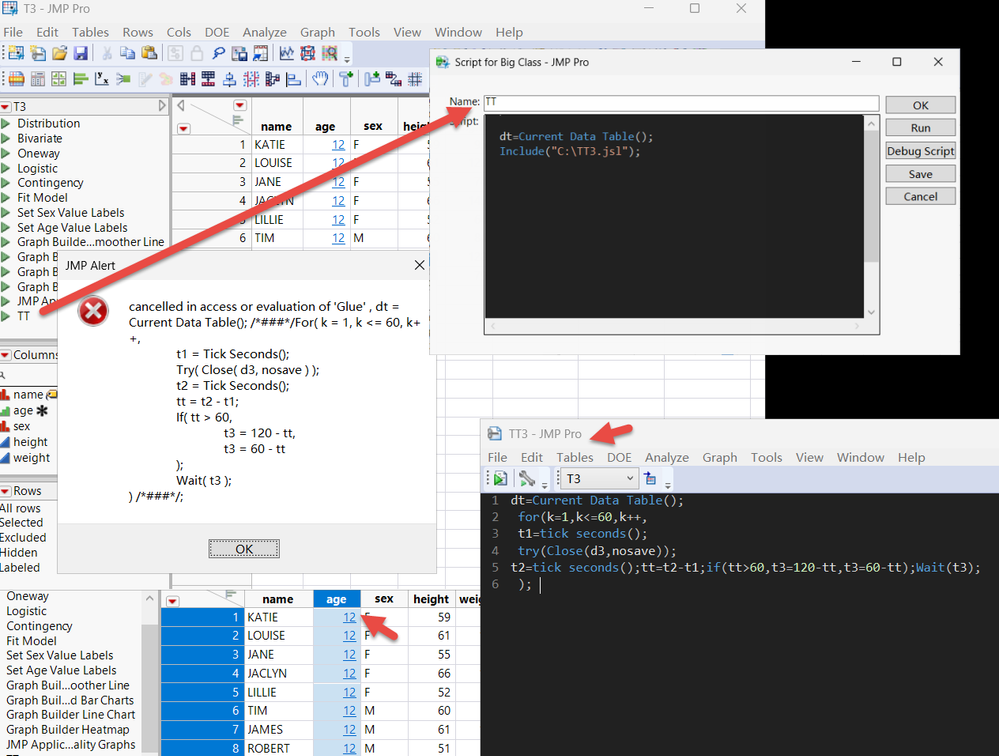Click the sex column header in upper table
Image resolution: width=999 pixels, height=756 pixels.
click(x=373, y=126)
